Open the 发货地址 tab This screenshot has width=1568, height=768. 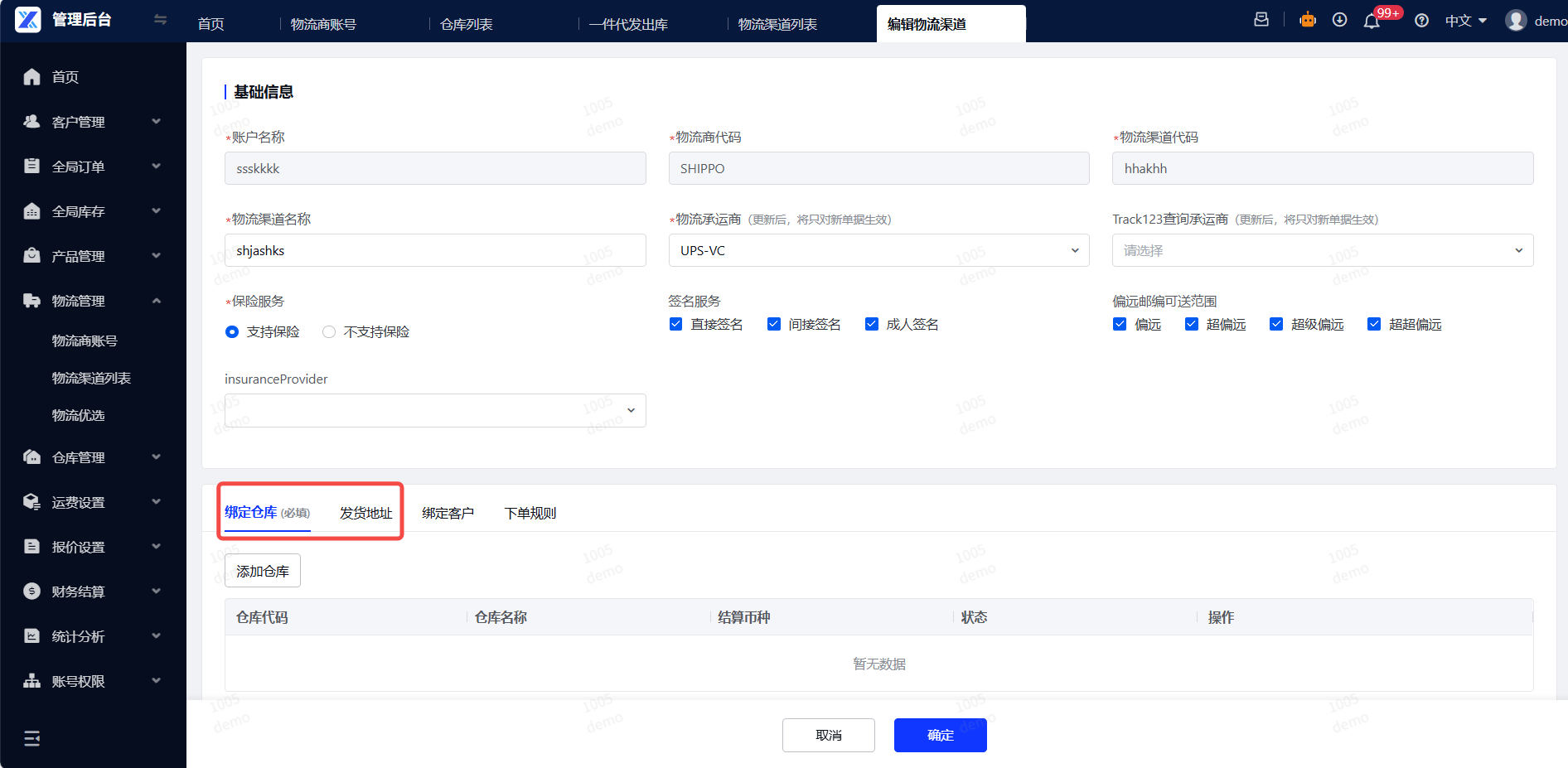(365, 513)
